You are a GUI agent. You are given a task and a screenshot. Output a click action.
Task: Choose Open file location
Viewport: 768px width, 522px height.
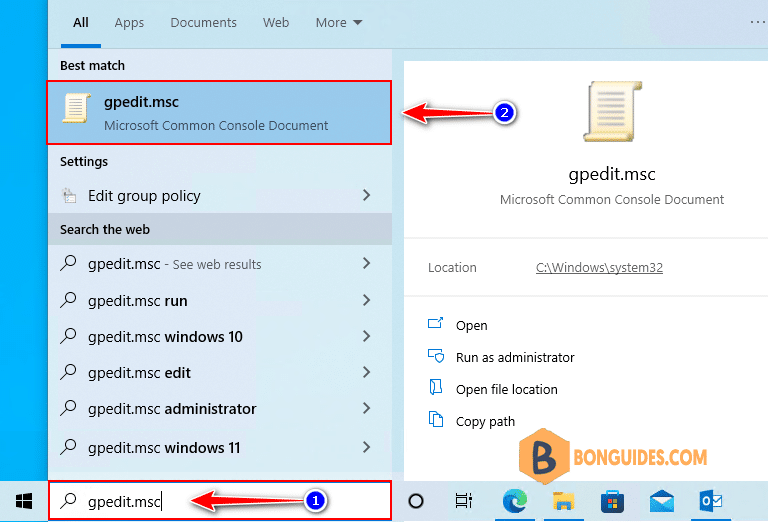coord(506,389)
